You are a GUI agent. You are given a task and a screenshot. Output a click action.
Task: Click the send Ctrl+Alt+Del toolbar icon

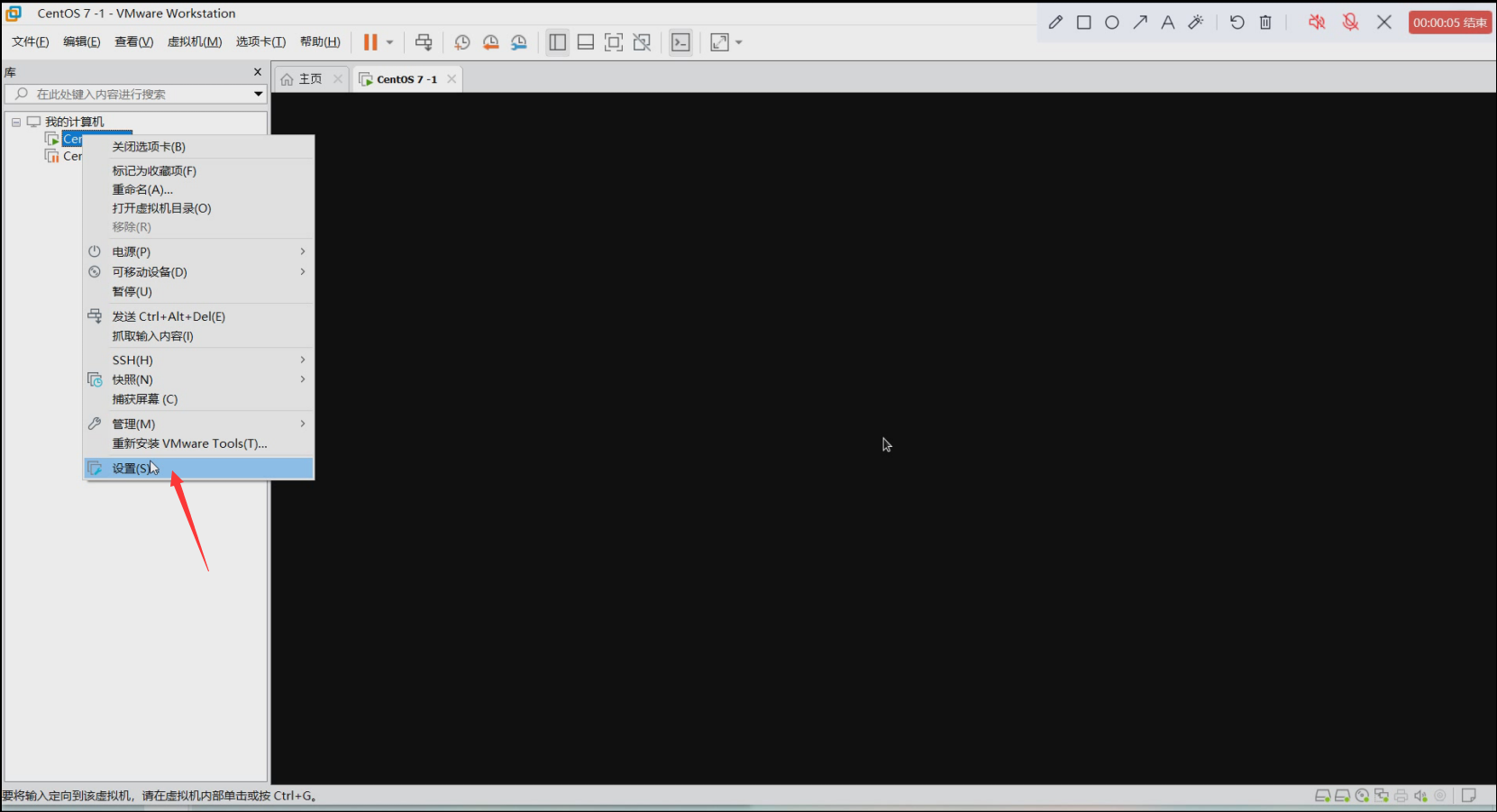424,42
